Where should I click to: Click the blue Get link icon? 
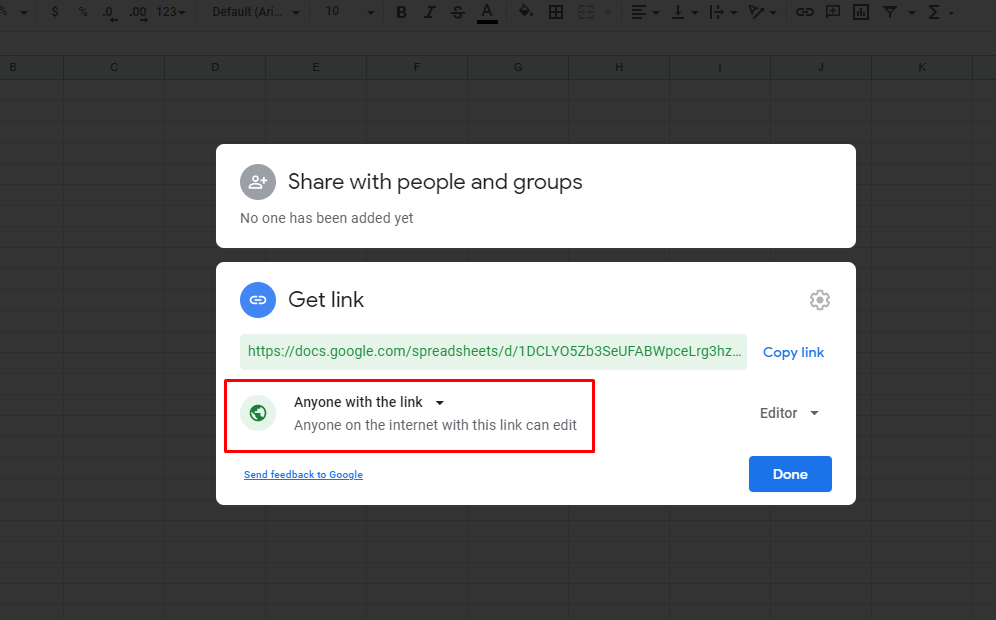[258, 300]
